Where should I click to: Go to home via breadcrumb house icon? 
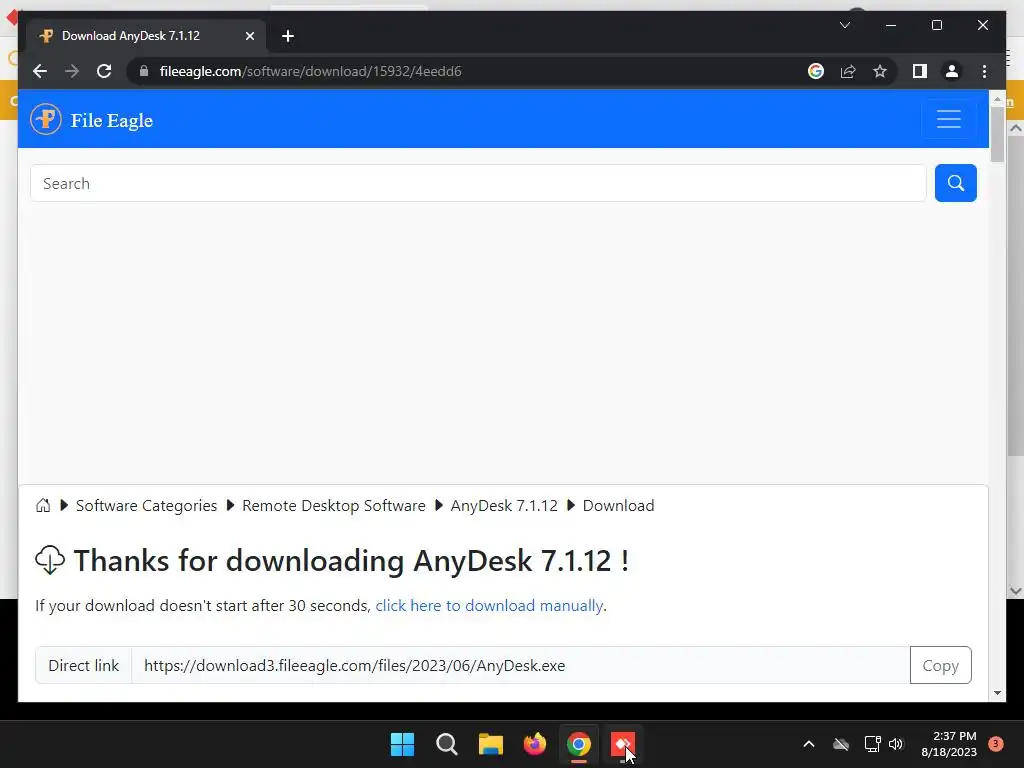[x=43, y=505]
